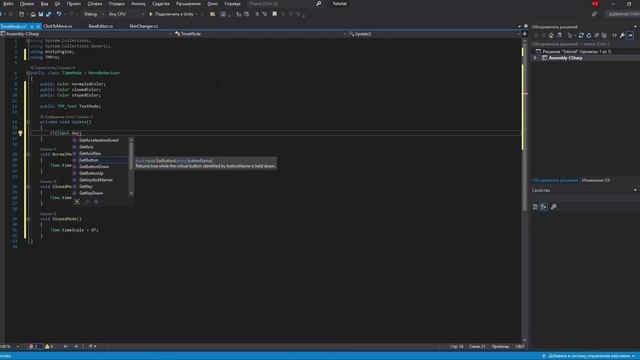The width and height of the screenshot is (640, 360).
Task: Click Solution Explorer sync active document icon
Action: (581, 36)
